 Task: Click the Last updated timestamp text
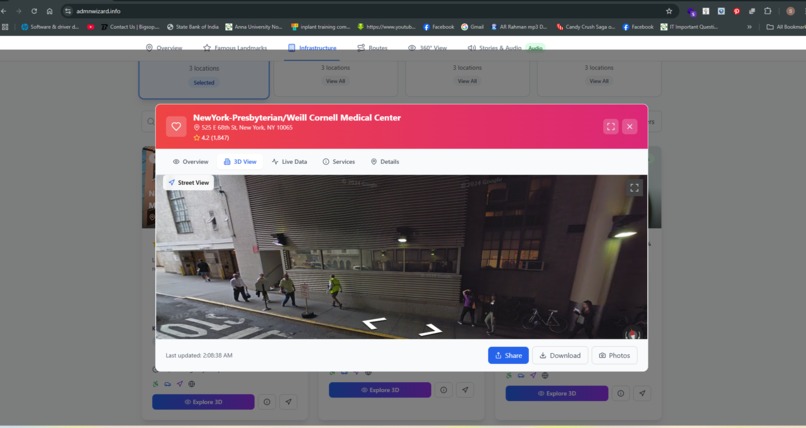coord(199,355)
